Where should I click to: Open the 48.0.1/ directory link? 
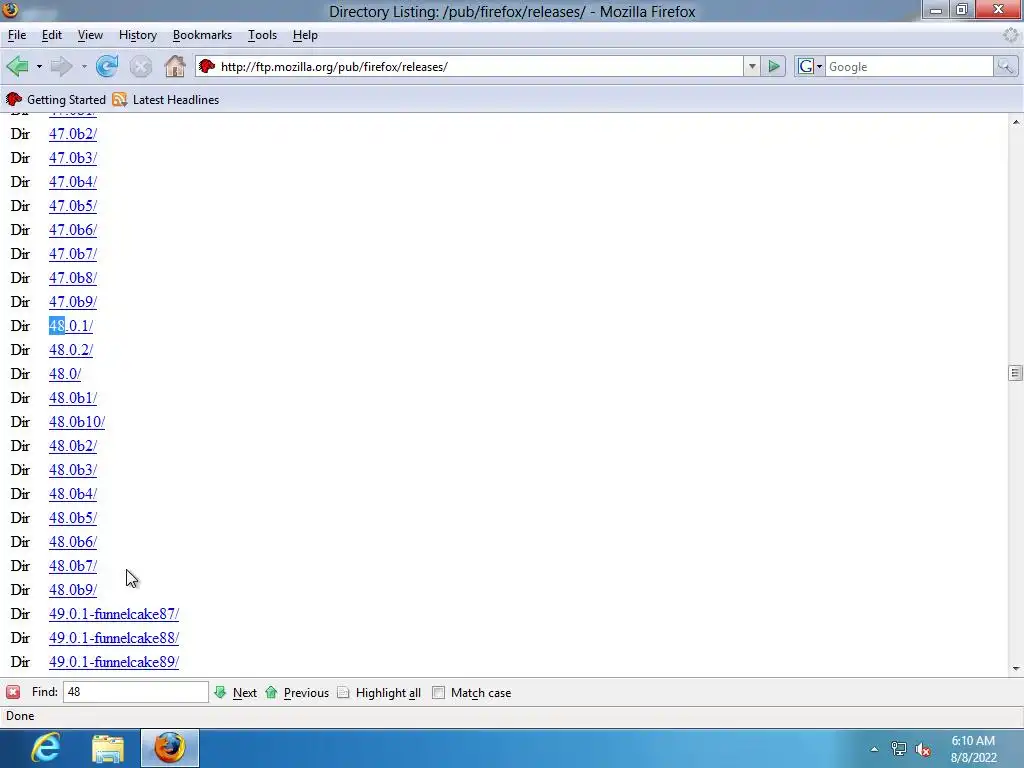tap(71, 326)
